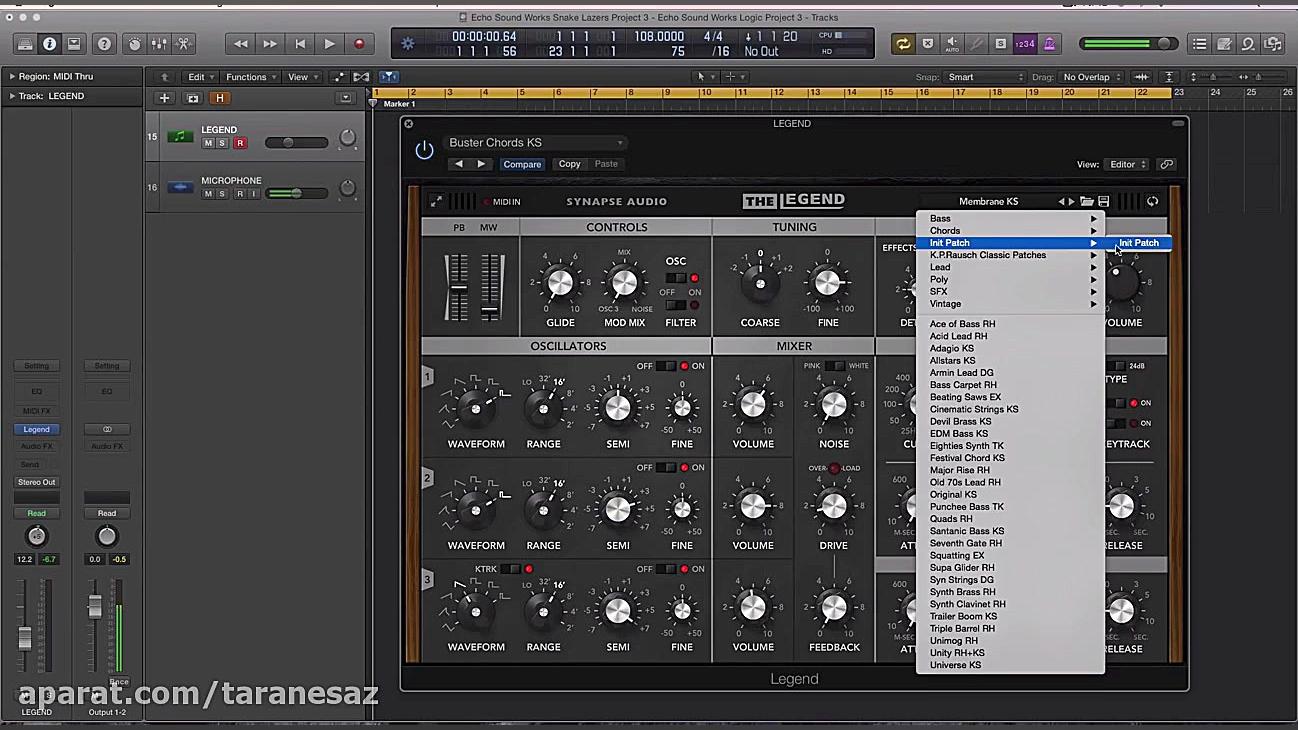Go to previous plug-in setting arrow

tap(459, 164)
